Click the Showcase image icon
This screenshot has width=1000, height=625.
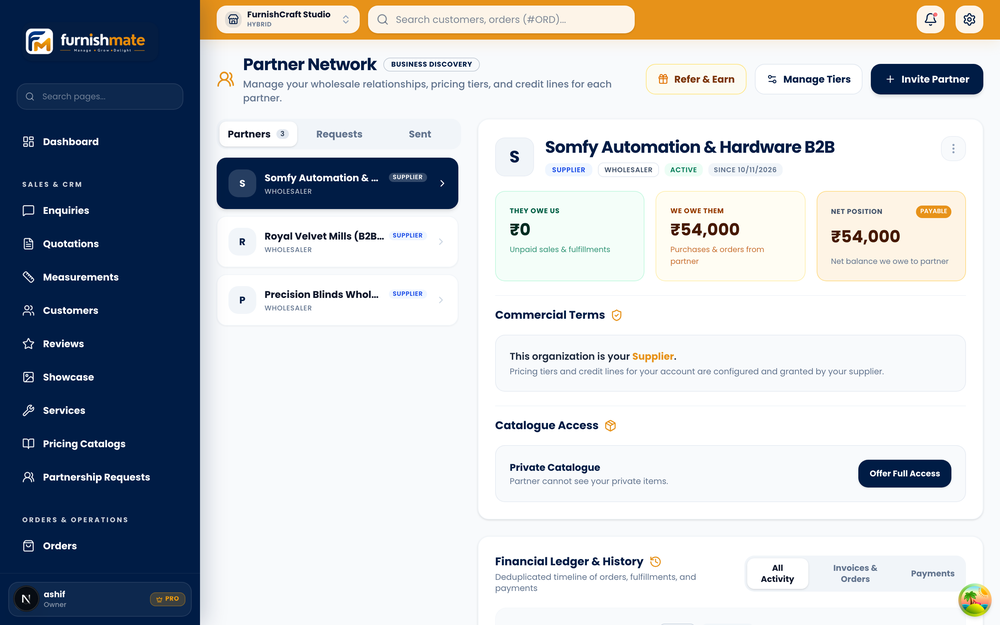click(28, 377)
